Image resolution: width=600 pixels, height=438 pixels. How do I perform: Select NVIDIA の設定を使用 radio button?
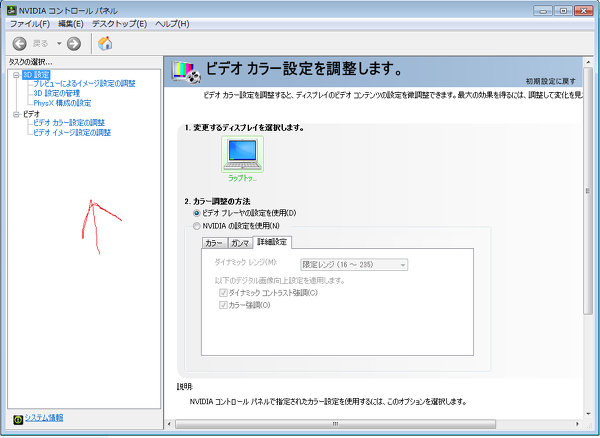197,226
